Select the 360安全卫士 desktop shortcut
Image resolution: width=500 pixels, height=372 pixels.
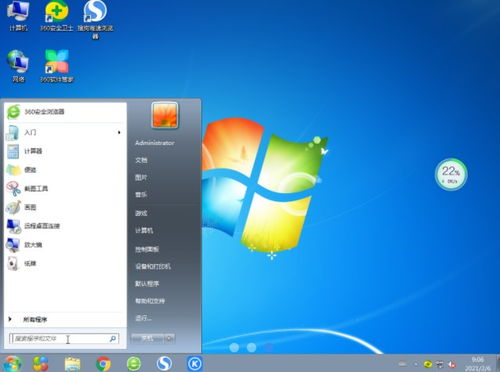click(x=57, y=17)
